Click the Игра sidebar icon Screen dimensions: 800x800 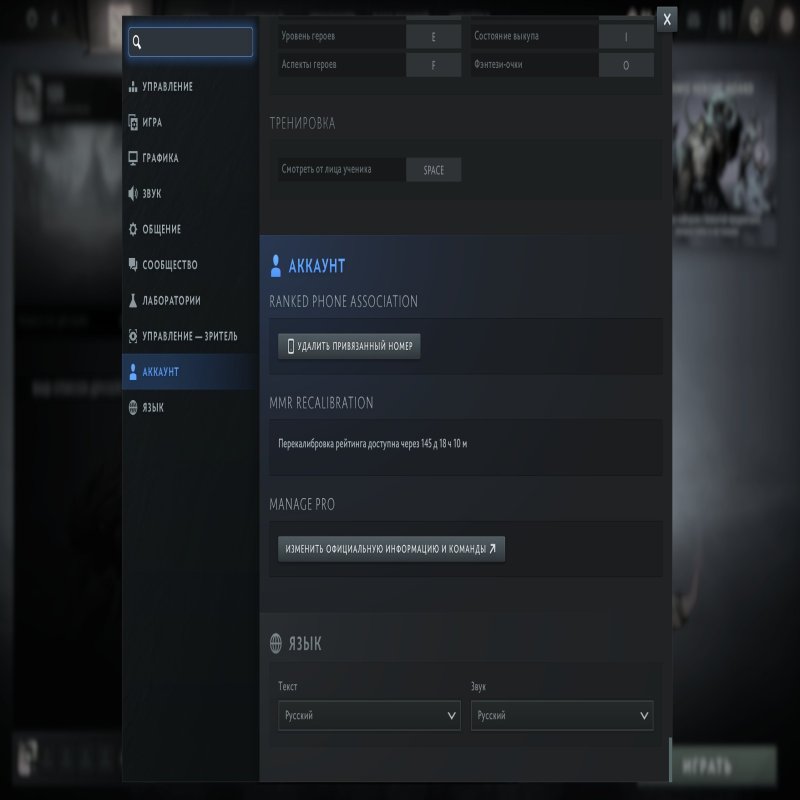coord(133,122)
